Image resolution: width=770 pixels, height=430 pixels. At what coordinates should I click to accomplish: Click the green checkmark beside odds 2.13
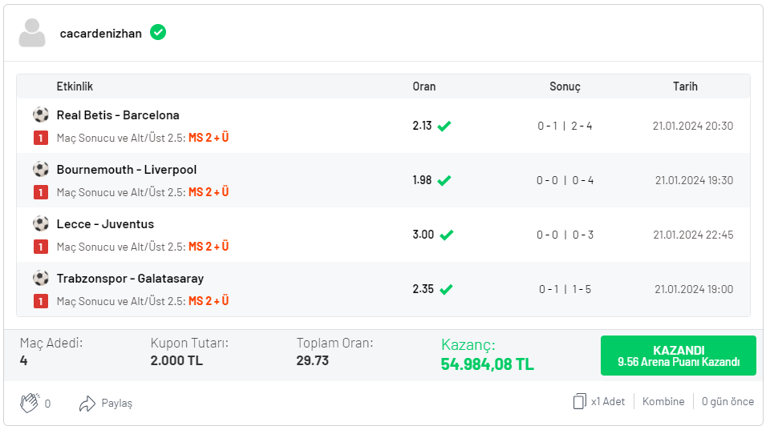tap(444, 126)
